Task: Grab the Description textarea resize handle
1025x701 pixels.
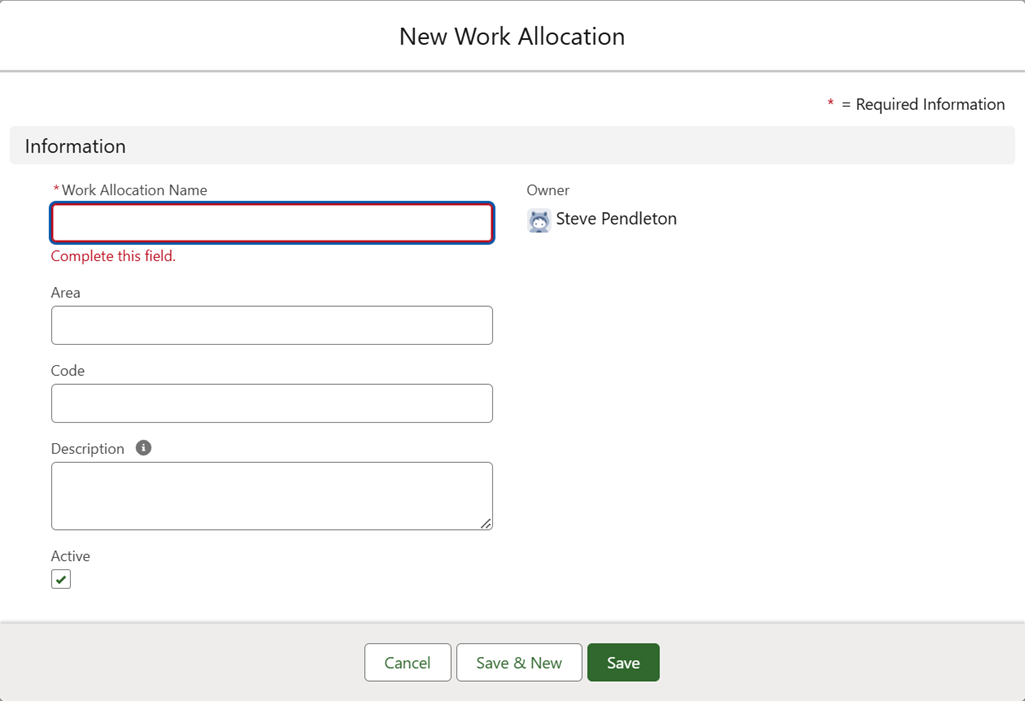Action: pyautogui.click(x=486, y=523)
